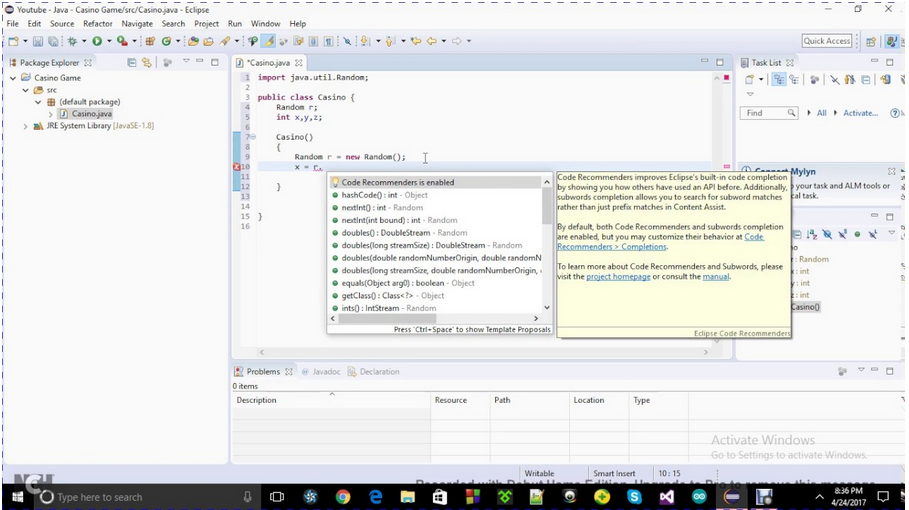Viewport: 909px width, 510px height.
Task: Click the New Java Class toolbar icon
Action: coord(166,41)
